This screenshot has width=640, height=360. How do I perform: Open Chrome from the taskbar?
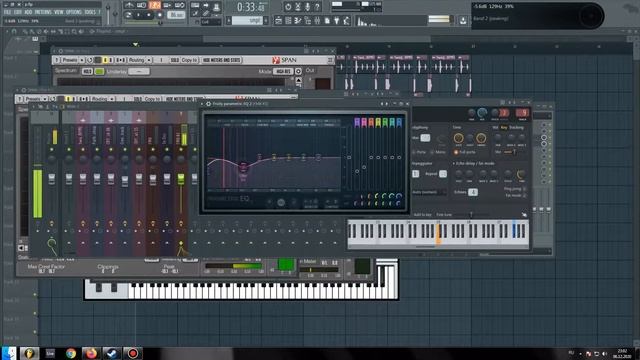click(71, 353)
